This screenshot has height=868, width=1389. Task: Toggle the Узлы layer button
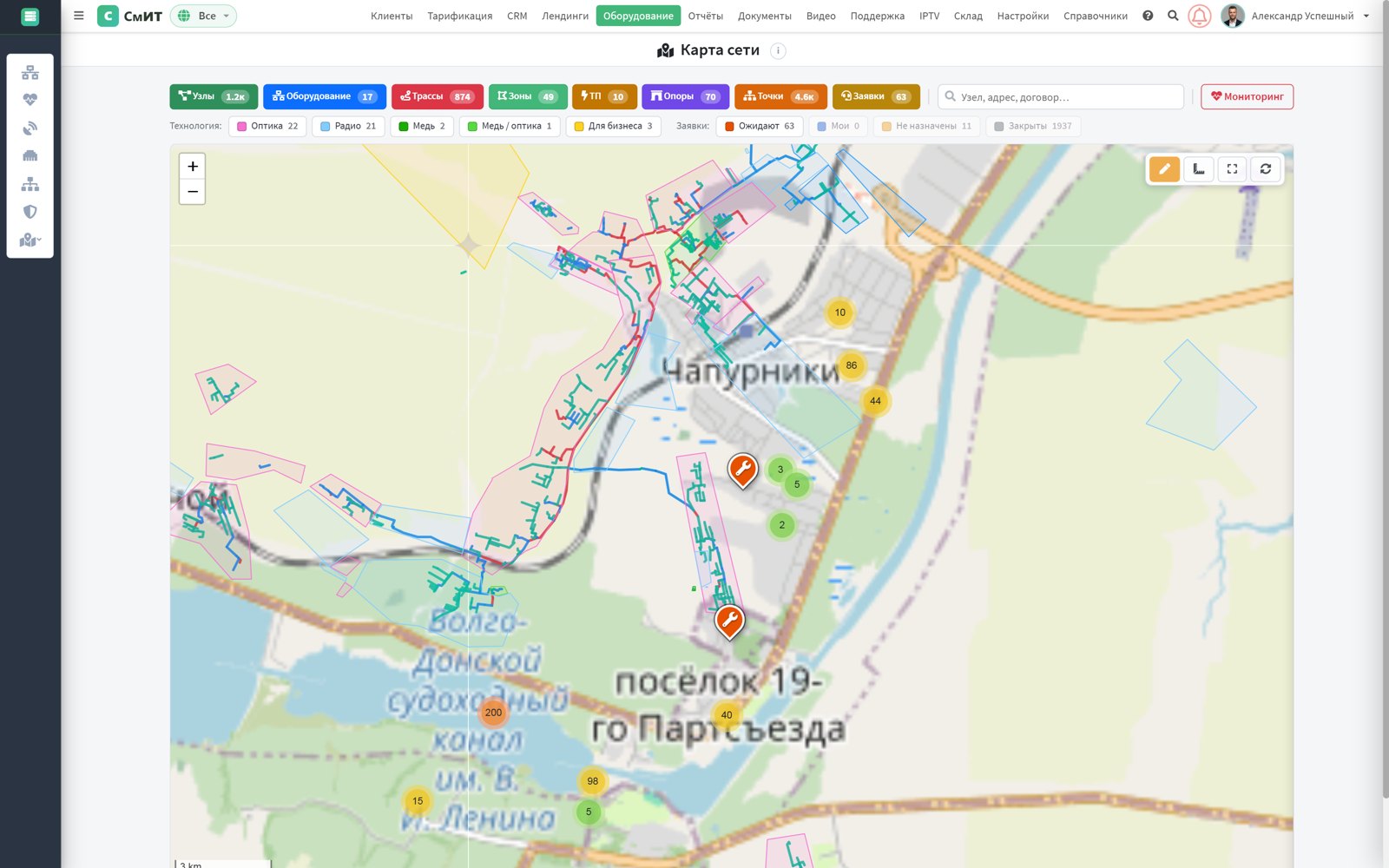[214, 96]
